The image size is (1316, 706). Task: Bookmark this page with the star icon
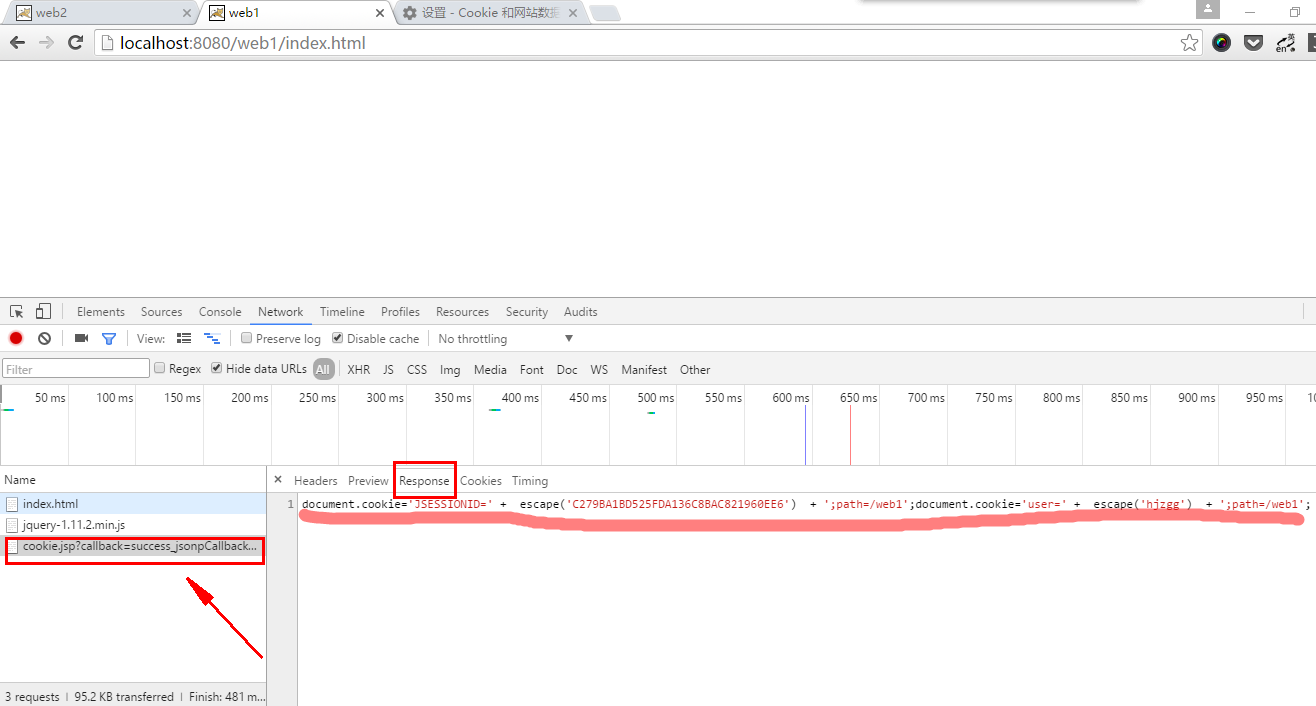(1189, 43)
